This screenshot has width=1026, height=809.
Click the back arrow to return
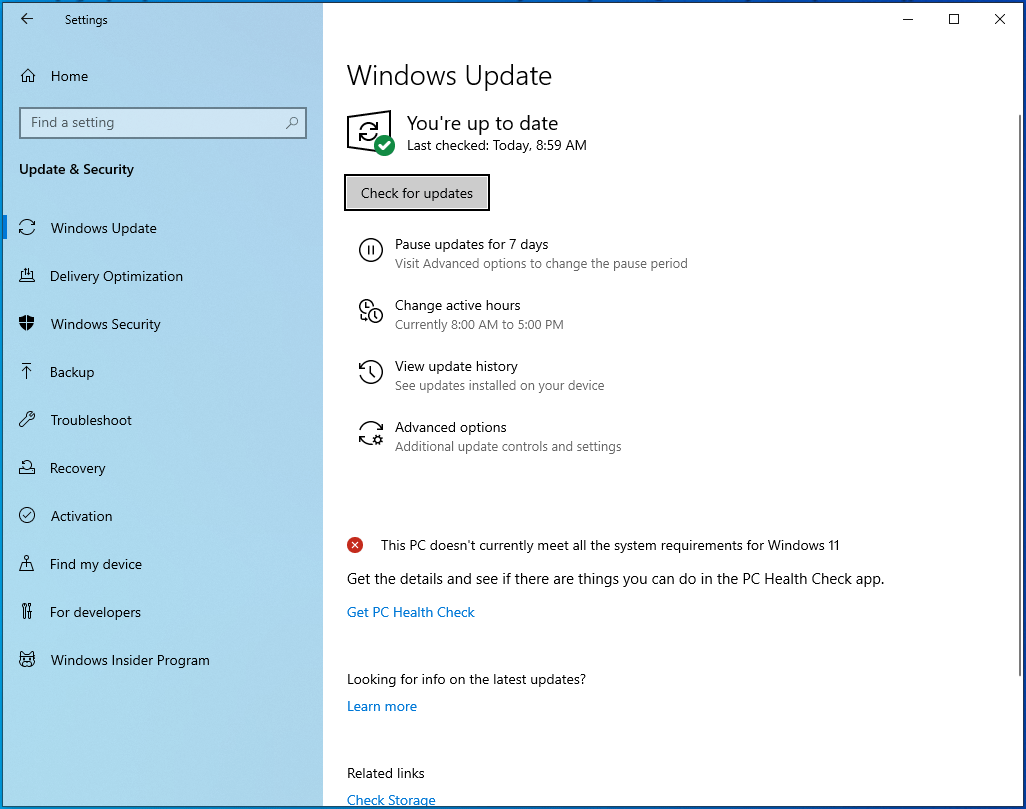27,19
